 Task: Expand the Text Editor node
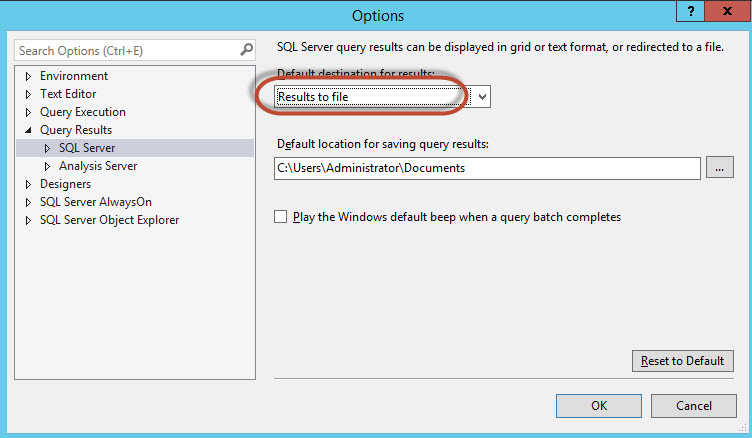[x=28, y=94]
